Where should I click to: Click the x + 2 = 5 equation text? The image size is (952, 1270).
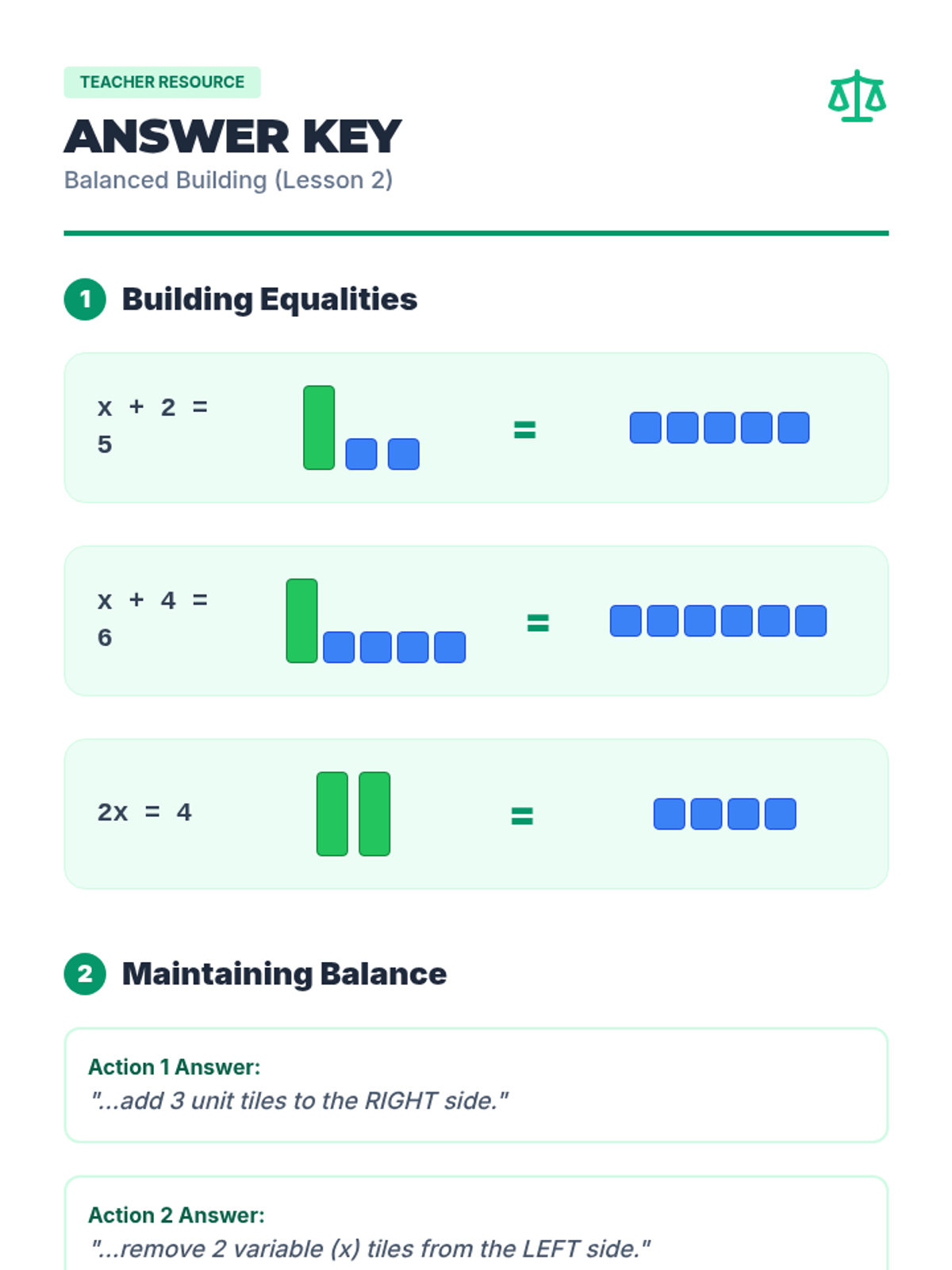coord(152,425)
